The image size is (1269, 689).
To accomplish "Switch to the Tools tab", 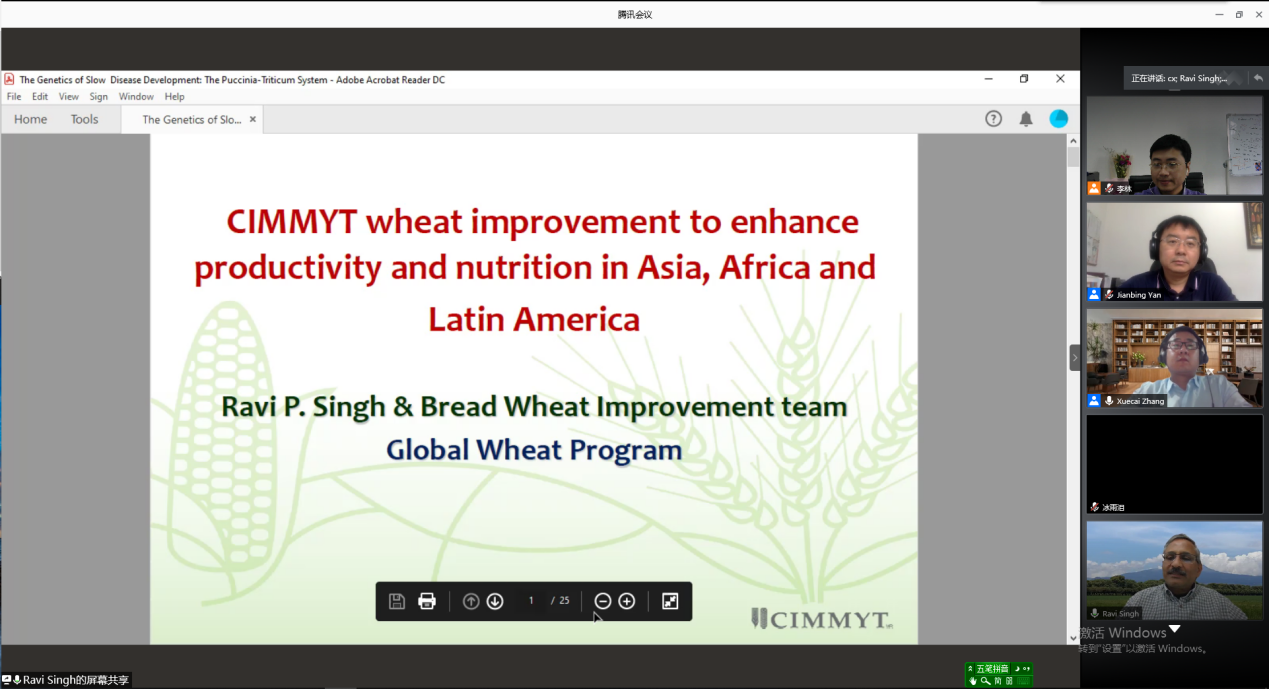I will tap(84, 119).
